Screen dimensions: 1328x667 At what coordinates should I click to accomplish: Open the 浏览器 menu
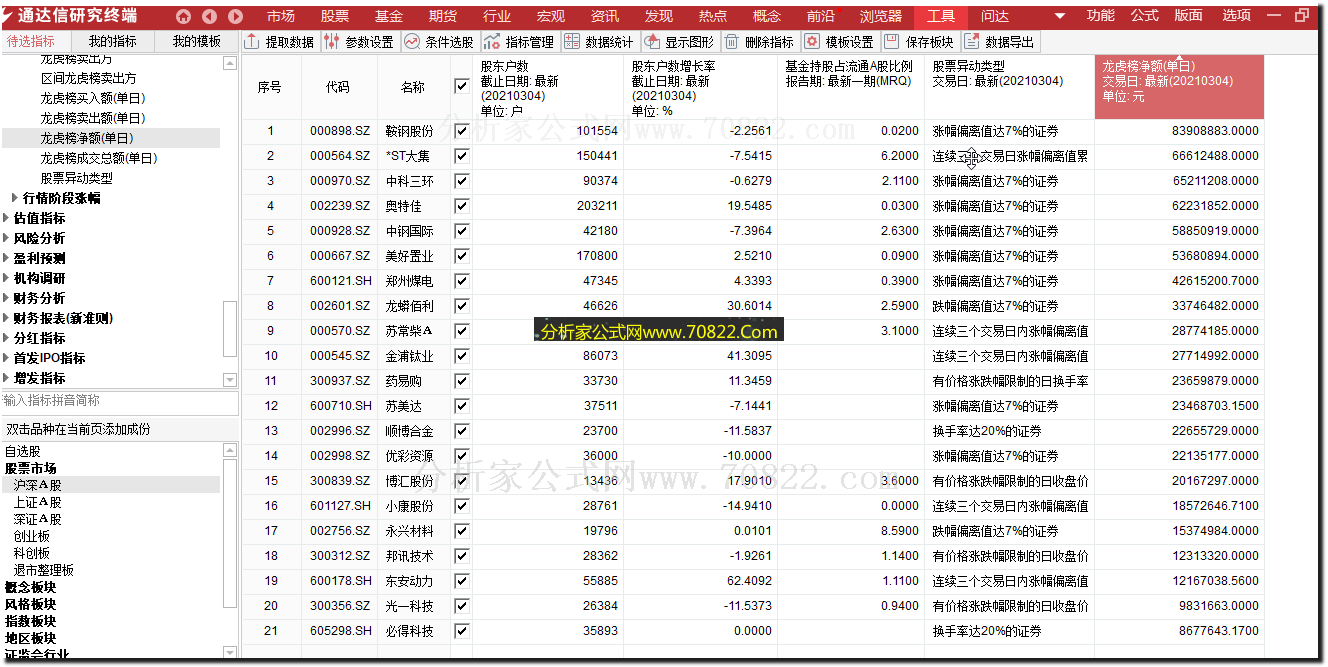[x=881, y=16]
